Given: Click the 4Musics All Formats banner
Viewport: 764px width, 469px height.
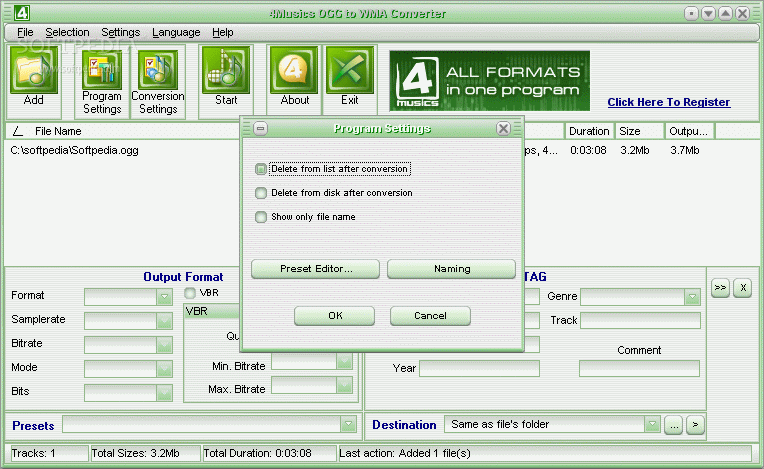Looking at the screenshot, I should [x=489, y=81].
